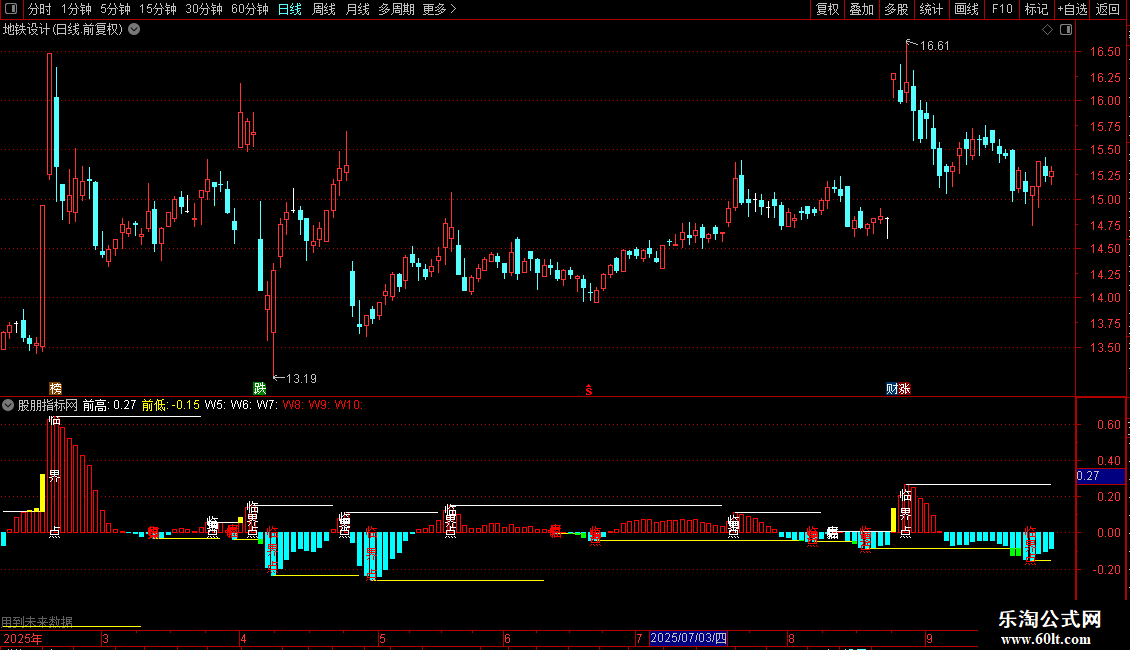Click the 榜 marker below the candles

pos(55,388)
